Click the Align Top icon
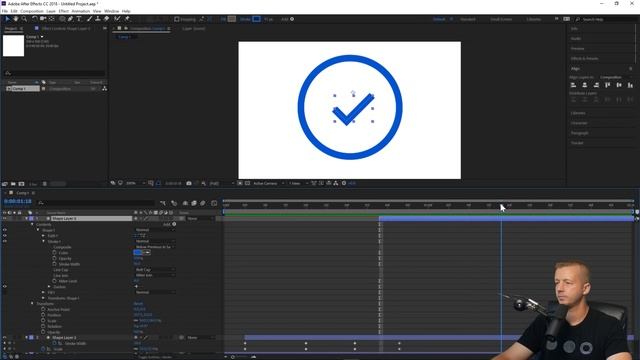This screenshot has width=640, height=360. [608, 85]
